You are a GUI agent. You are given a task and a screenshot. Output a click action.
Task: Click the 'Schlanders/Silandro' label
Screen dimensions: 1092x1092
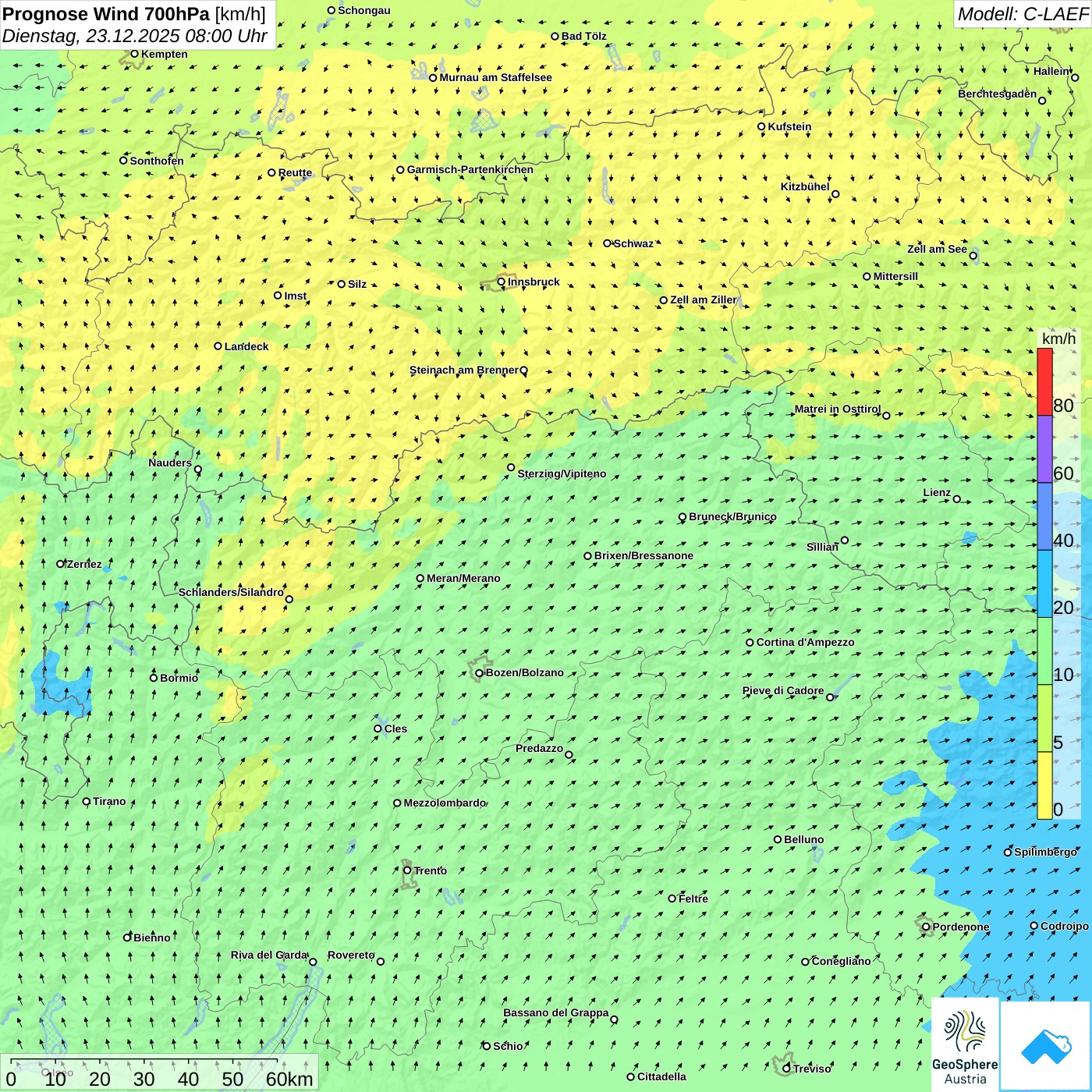click(231, 592)
